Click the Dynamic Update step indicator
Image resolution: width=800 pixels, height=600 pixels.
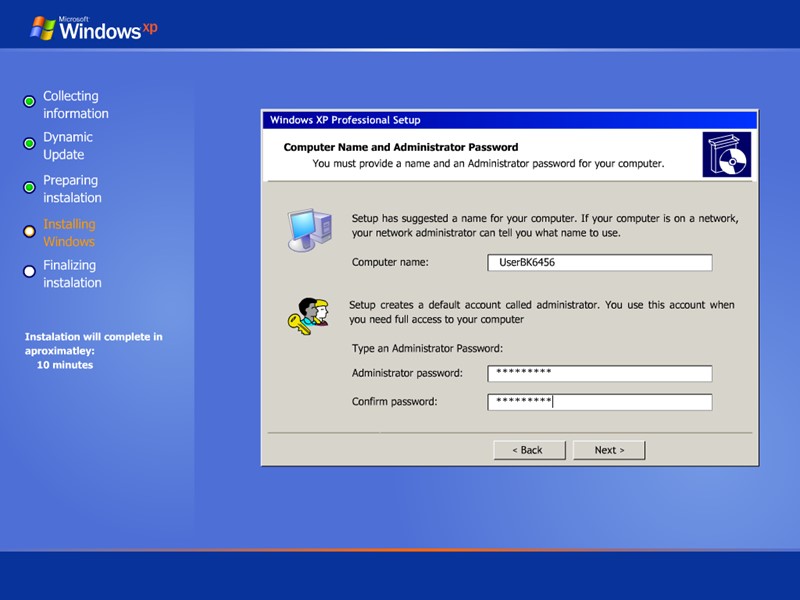pyautogui.click(x=29, y=143)
